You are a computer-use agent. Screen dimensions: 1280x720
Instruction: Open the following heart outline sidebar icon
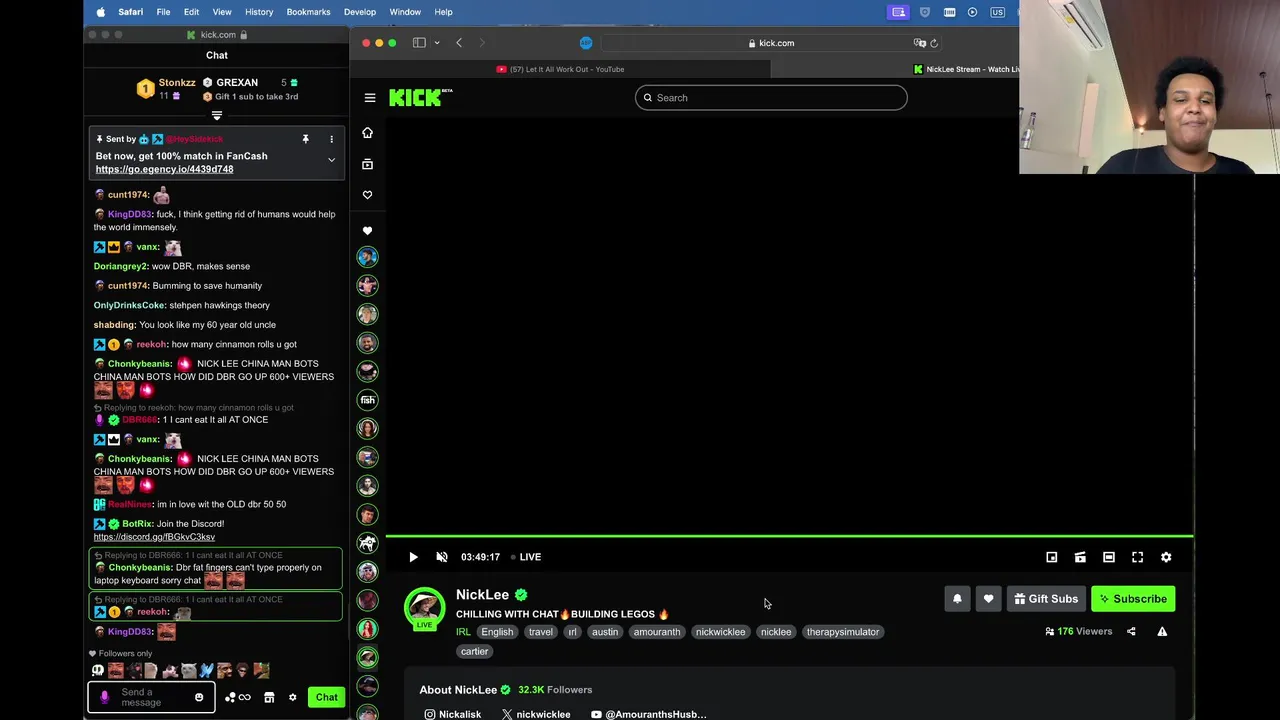[367, 195]
